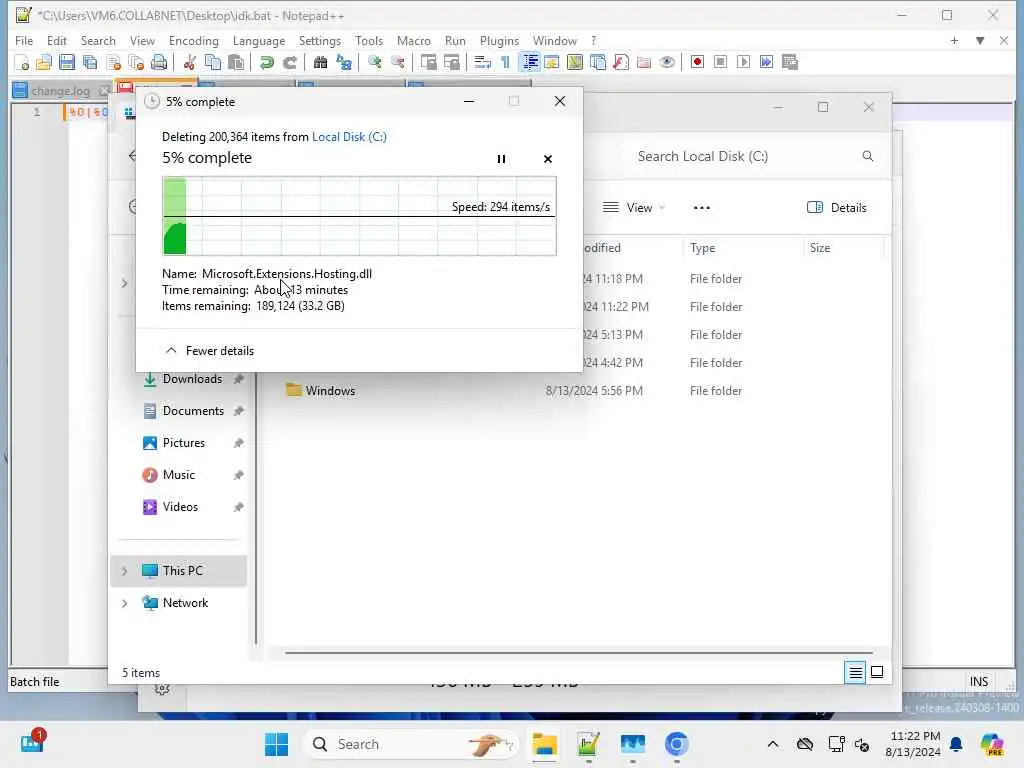Open Folder as Workspace toolbar icon
This screenshot has width=1024, height=768.
(644, 62)
